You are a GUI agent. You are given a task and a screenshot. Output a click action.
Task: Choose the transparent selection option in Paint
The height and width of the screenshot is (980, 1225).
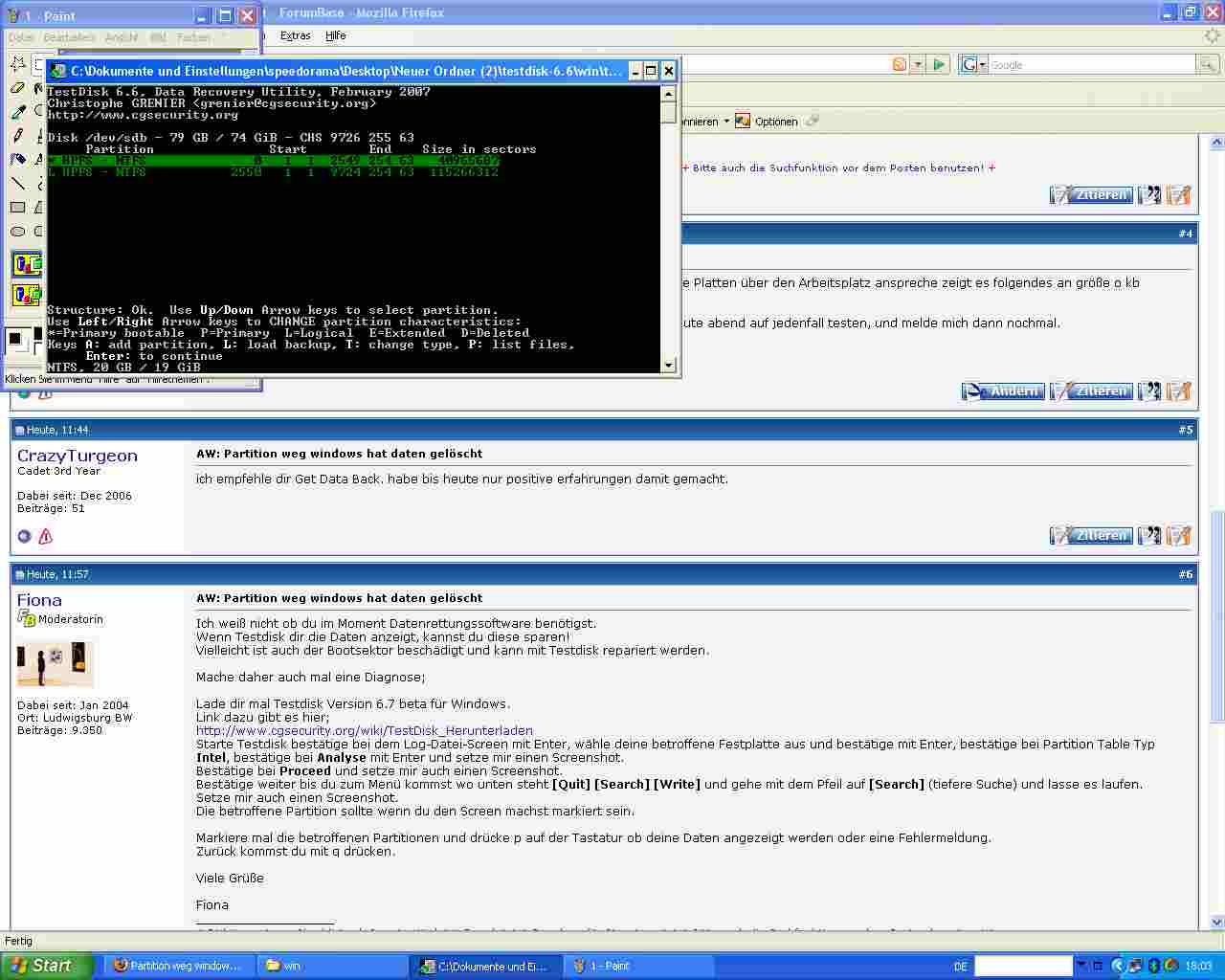27,295
